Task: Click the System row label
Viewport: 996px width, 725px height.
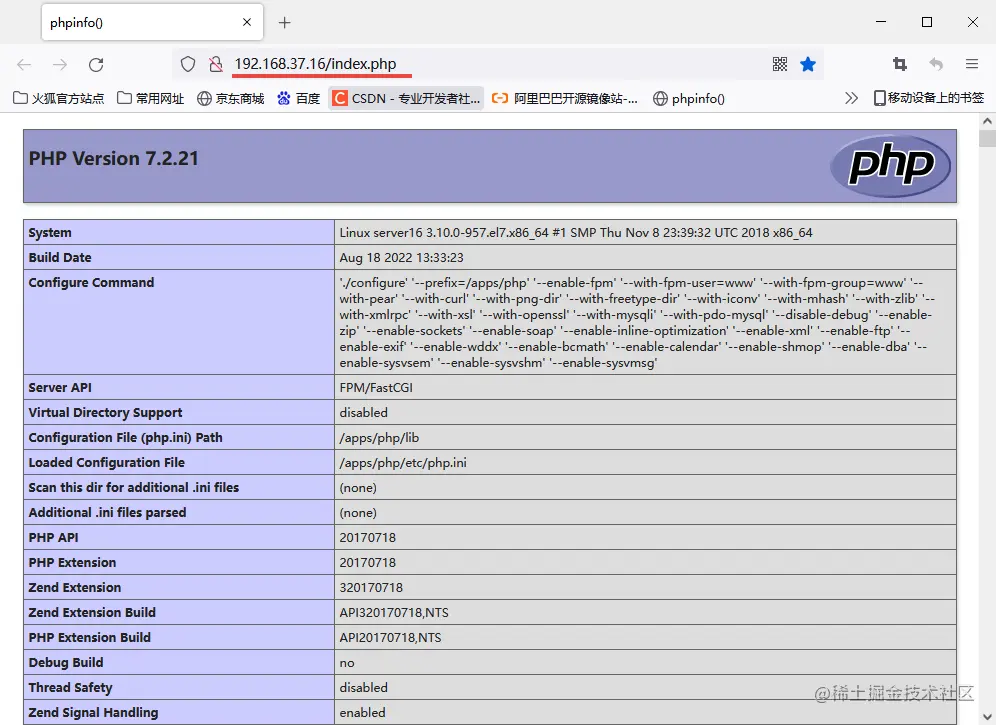Action: click(50, 233)
